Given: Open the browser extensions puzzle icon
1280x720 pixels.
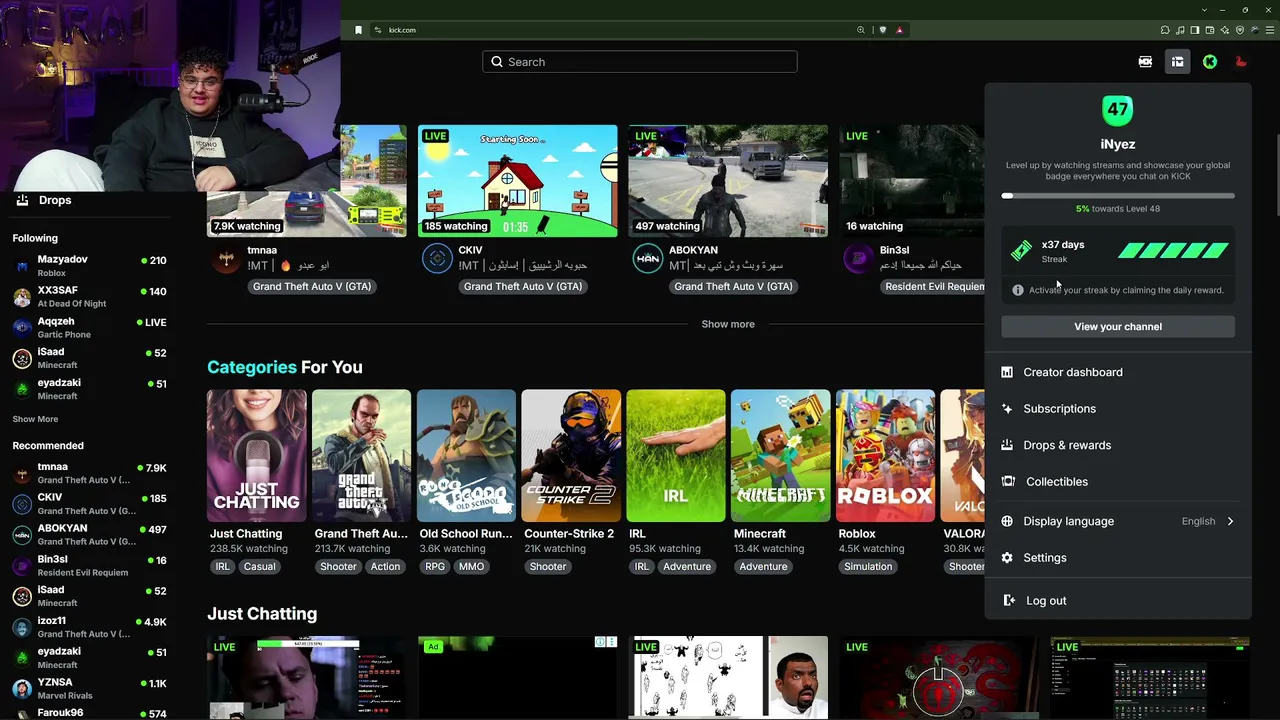Looking at the screenshot, I should (1165, 30).
